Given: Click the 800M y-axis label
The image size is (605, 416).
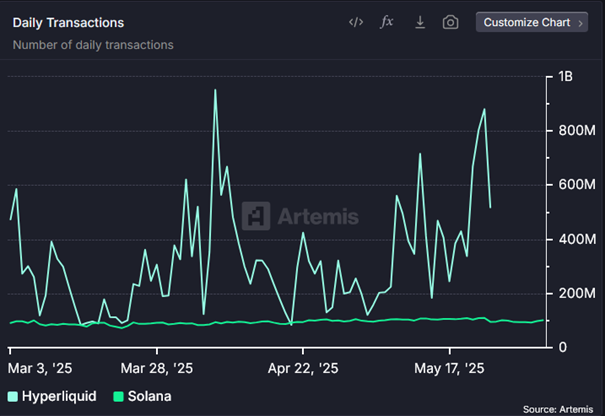Looking at the screenshot, I should point(577,131).
